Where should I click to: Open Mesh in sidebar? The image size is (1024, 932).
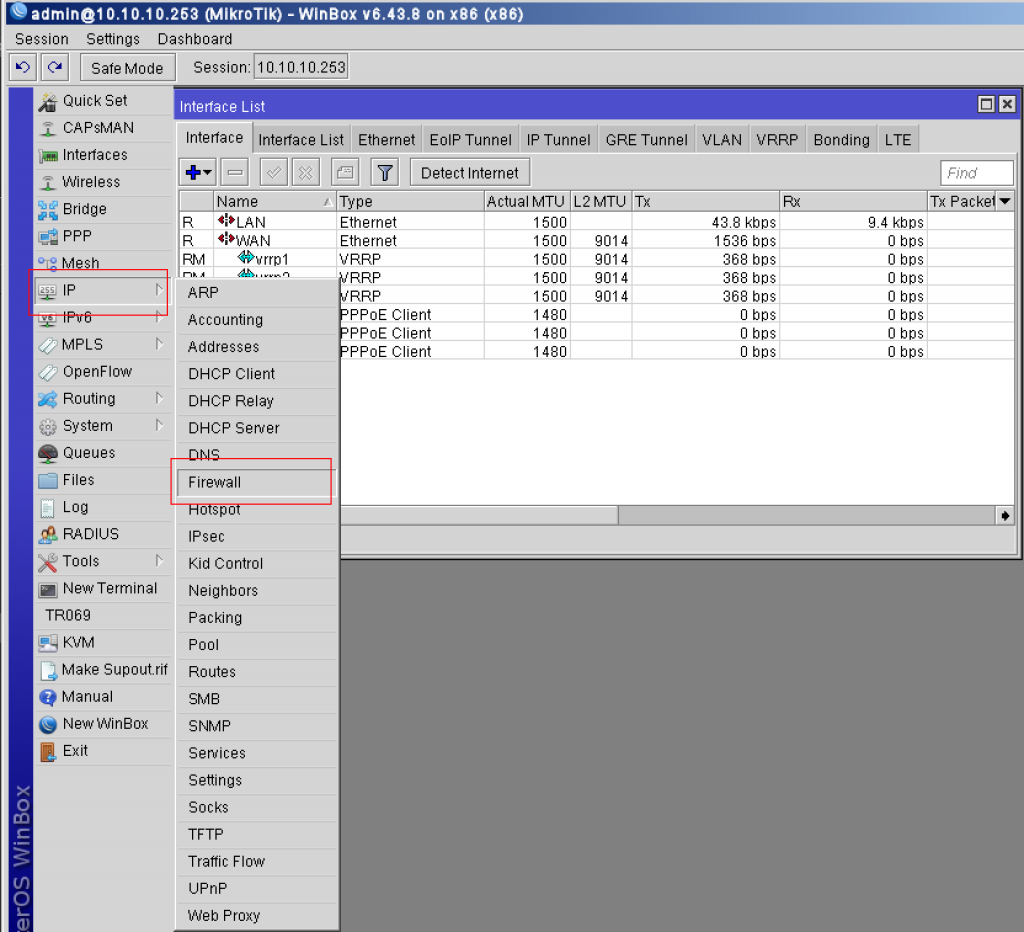click(103, 263)
